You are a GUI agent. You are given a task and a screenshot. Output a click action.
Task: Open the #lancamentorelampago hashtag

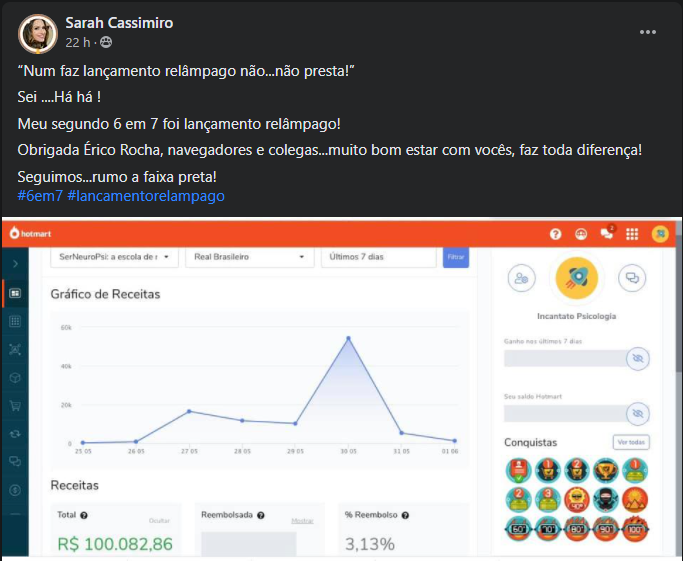pyautogui.click(x=146, y=196)
